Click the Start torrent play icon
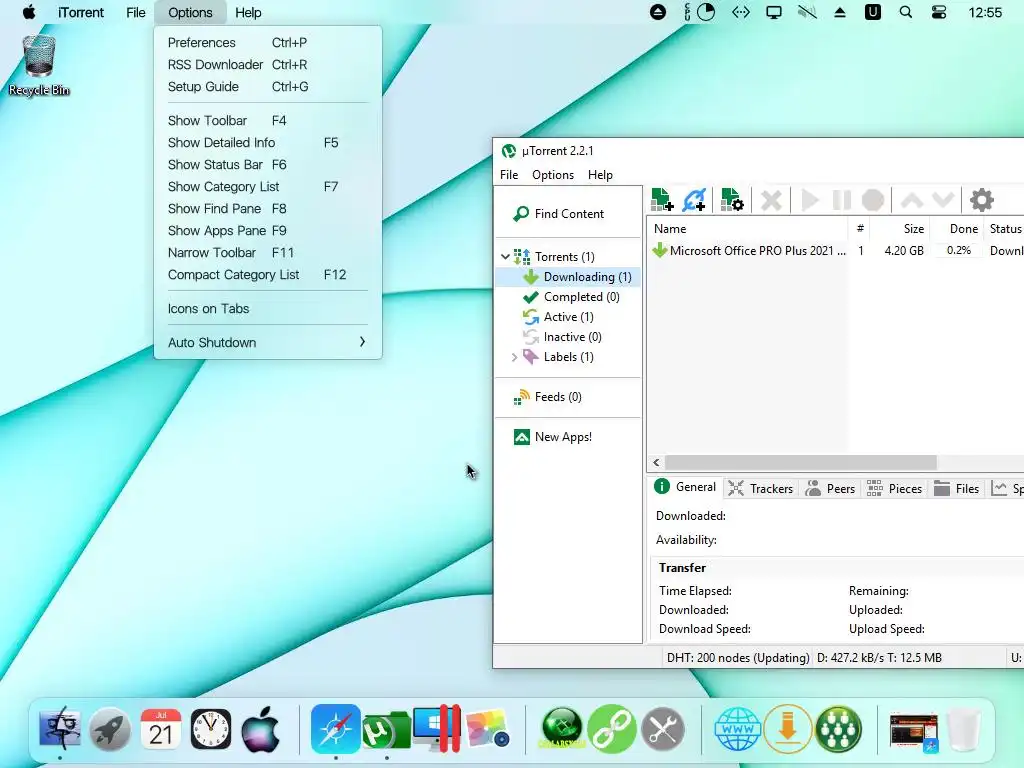Image resolution: width=1024 pixels, height=768 pixels. (810, 200)
